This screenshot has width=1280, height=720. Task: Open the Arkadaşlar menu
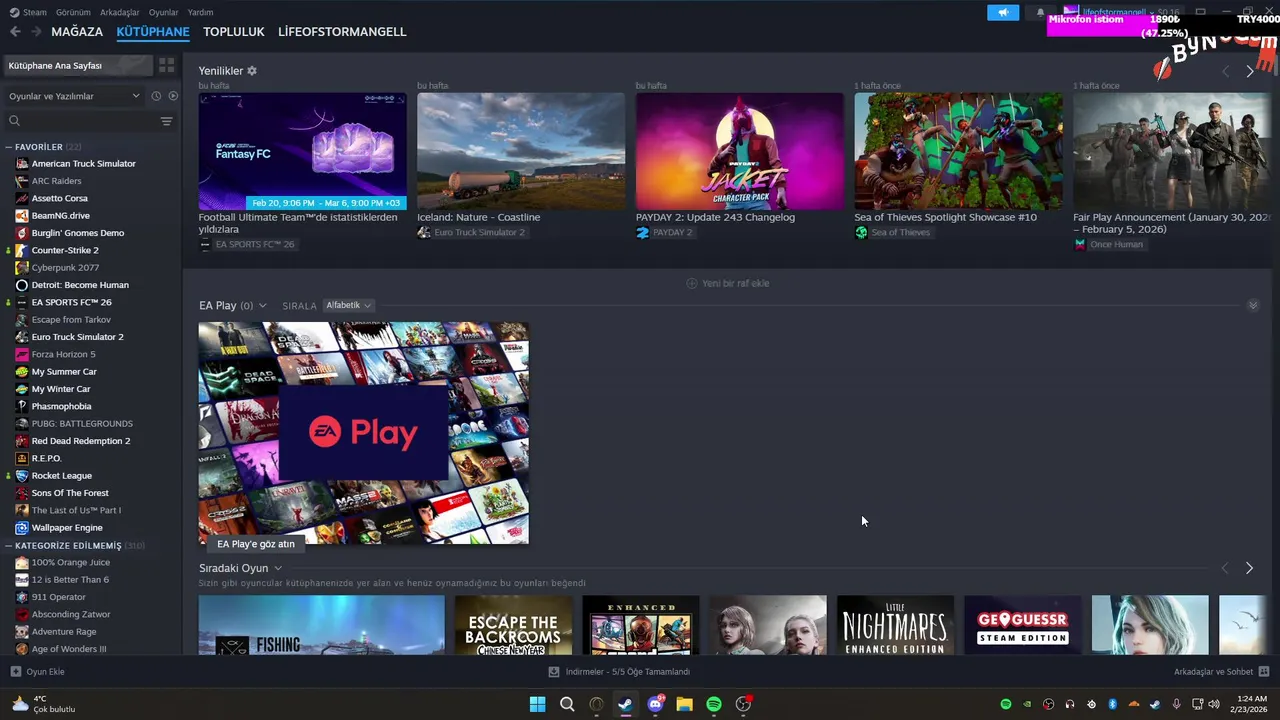click(120, 12)
